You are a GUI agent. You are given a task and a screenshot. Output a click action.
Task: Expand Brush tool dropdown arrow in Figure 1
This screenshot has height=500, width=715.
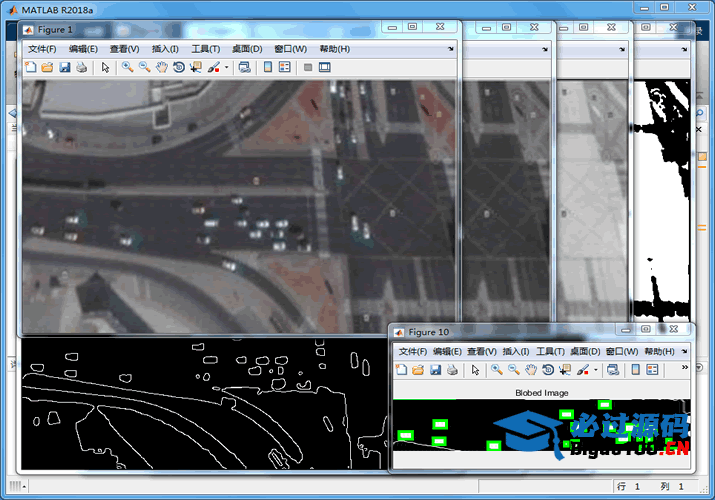point(226,68)
